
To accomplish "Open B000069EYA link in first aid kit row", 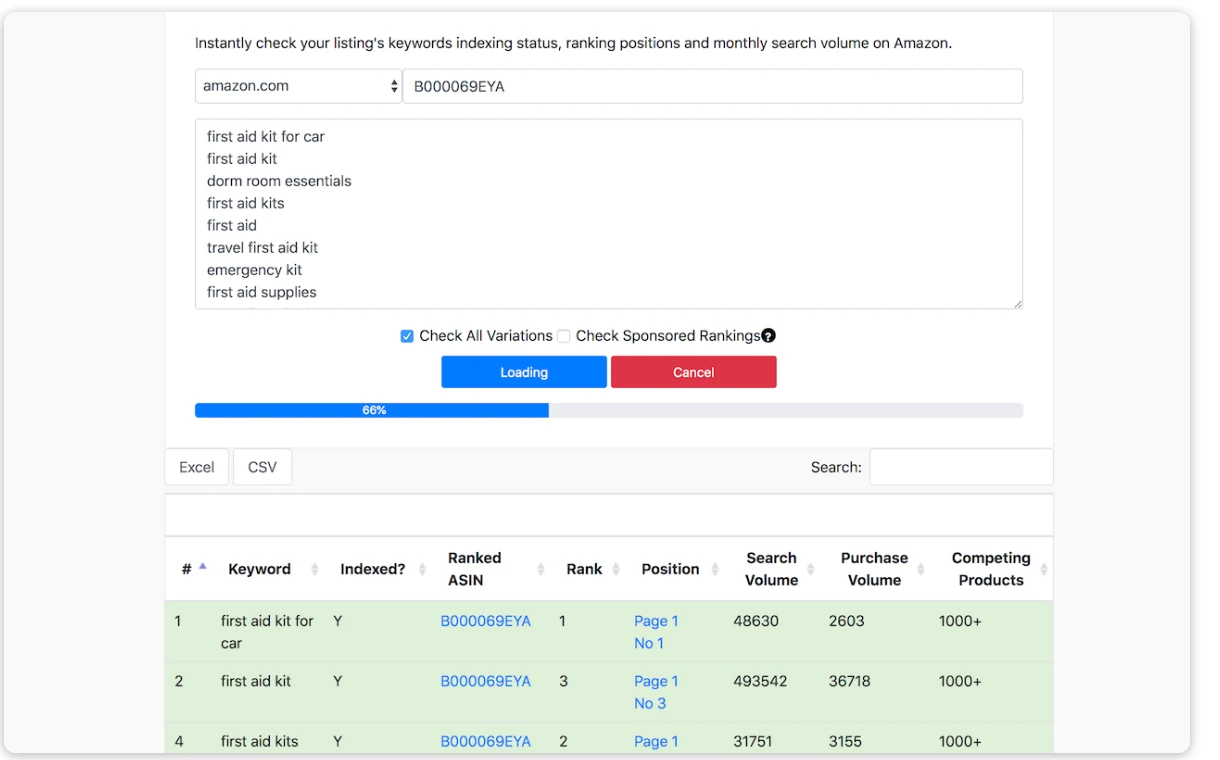I will point(486,681).
